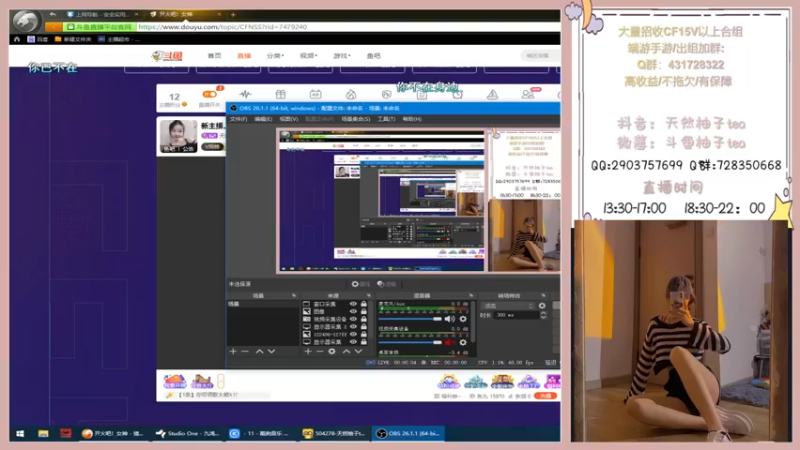The image size is (800, 450).
Task: Open the Windows Start menu
Action: coord(20,434)
